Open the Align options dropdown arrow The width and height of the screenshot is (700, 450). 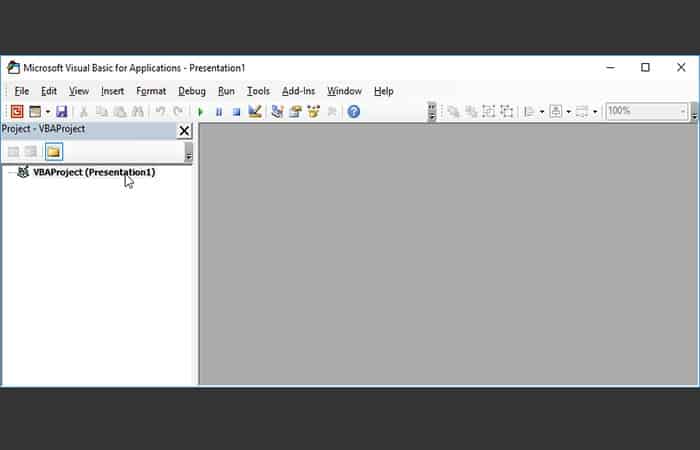542,112
